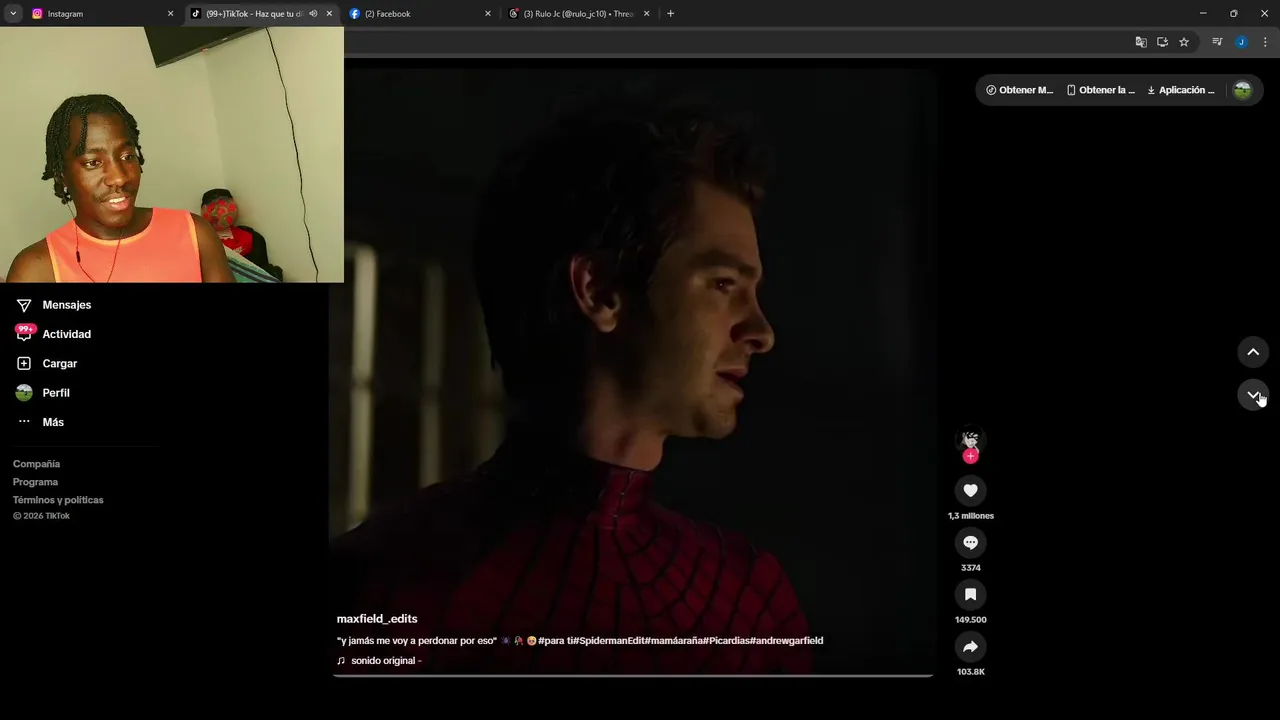Open the profile avatar menu at top right
The height and width of the screenshot is (720, 1280).
tap(1242, 90)
